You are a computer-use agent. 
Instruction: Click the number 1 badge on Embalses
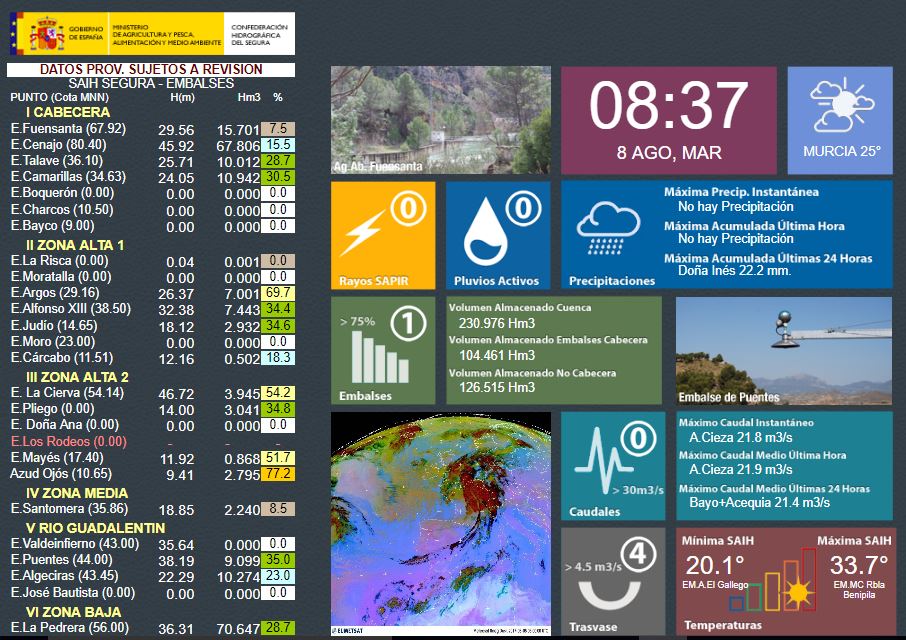tap(408, 323)
